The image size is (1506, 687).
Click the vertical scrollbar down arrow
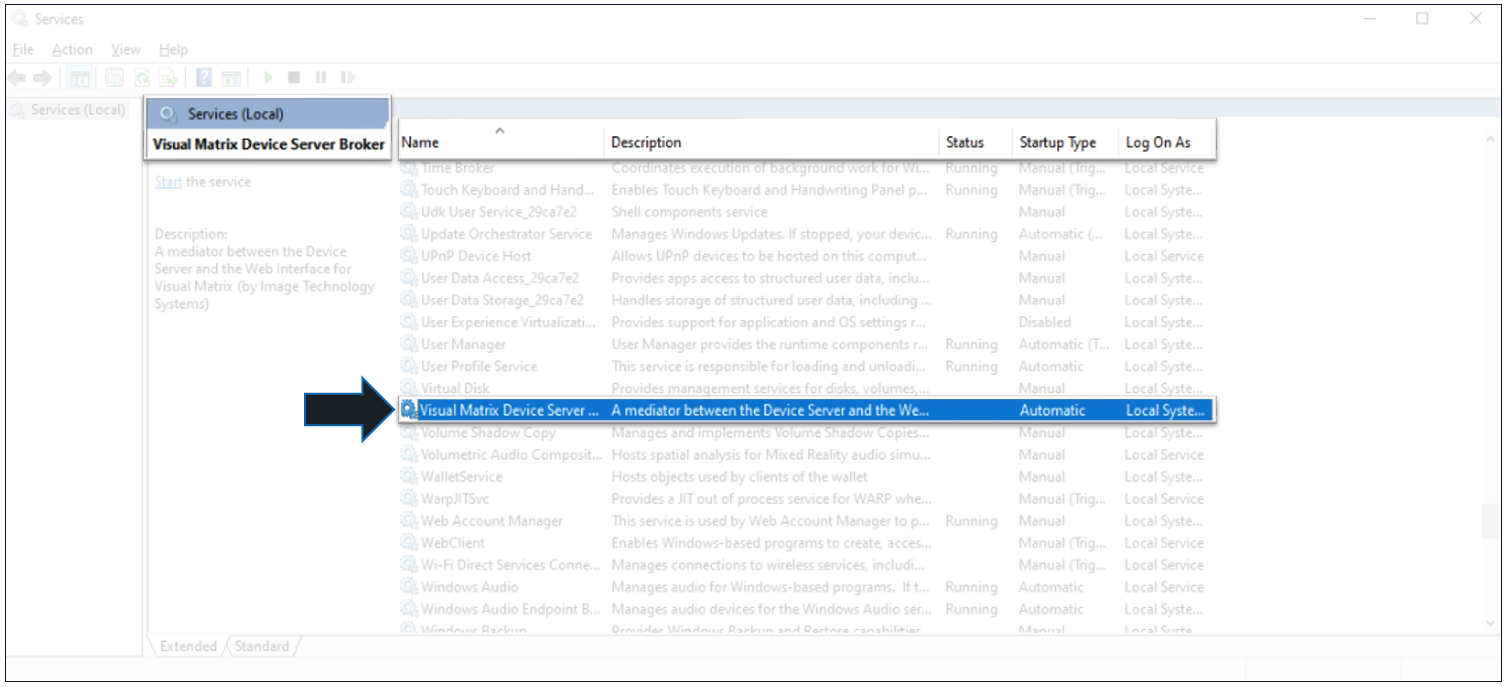click(1491, 622)
